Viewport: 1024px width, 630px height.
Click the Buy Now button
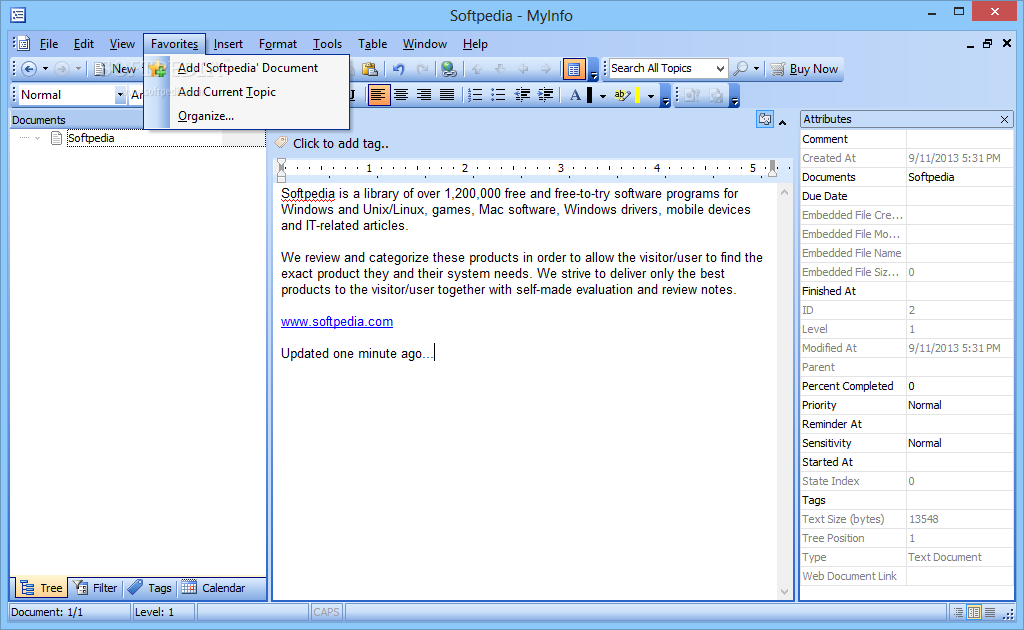coord(804,69)
